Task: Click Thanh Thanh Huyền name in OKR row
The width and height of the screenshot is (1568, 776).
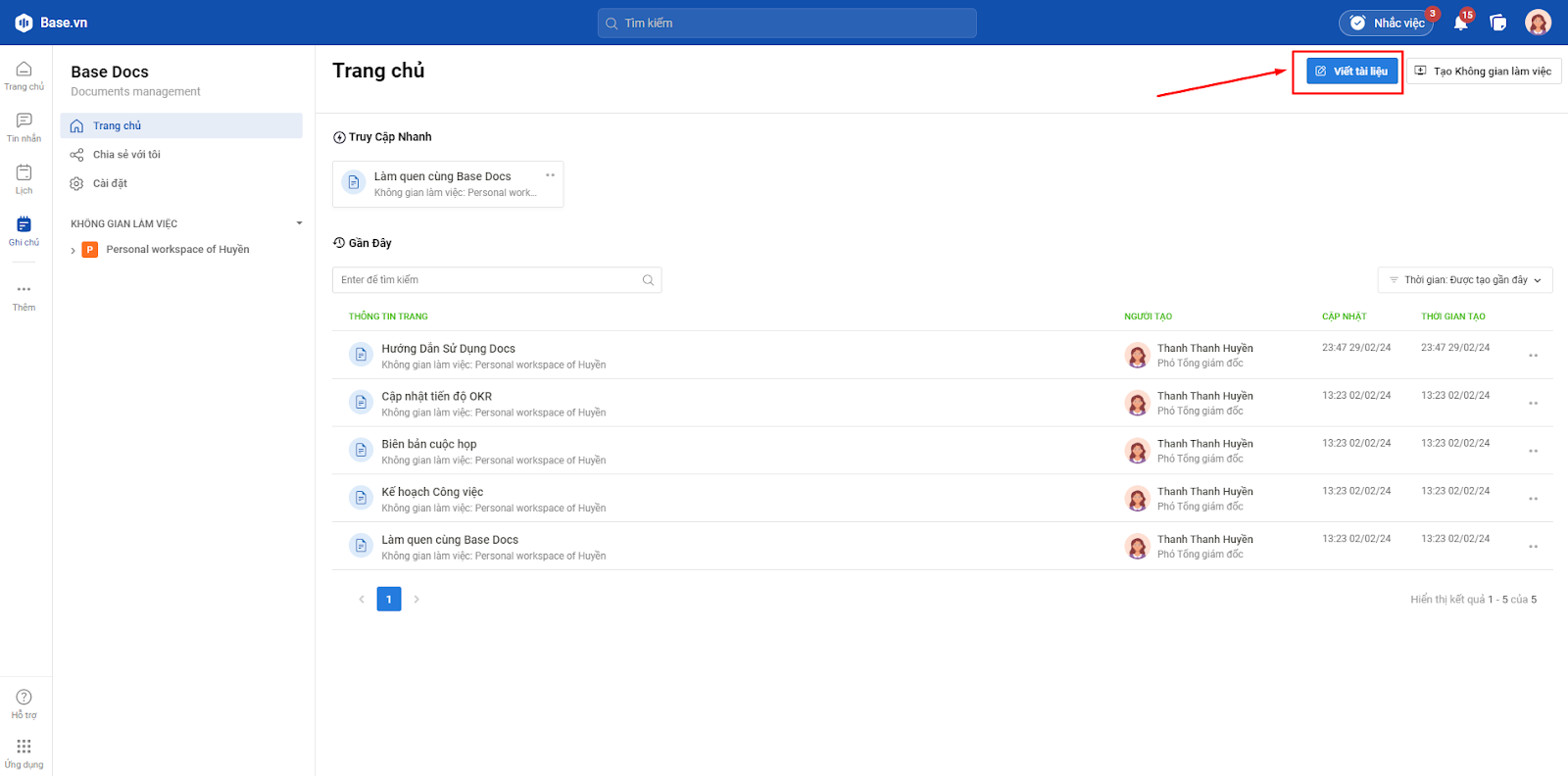Action: click(x=1205, y=396)
